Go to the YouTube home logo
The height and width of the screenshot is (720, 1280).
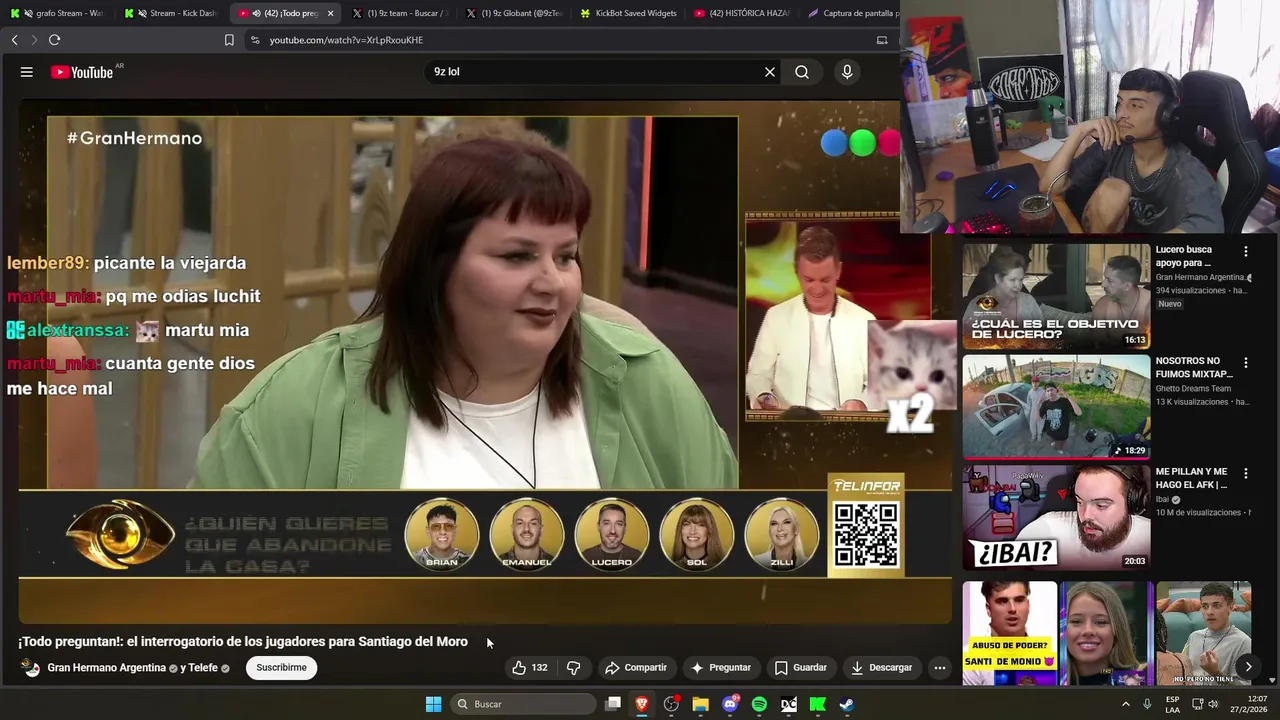click(x=82, y=72)
